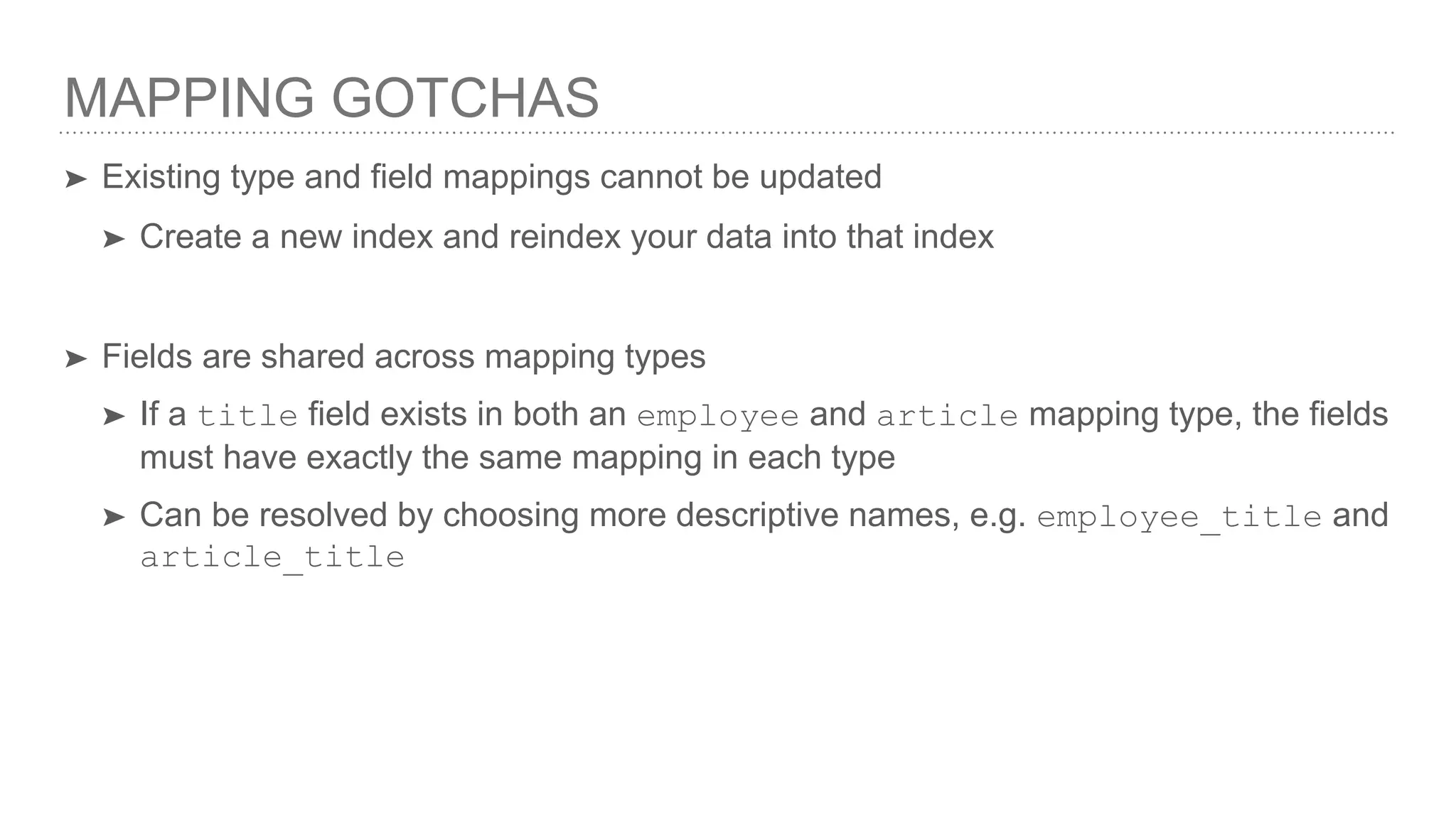This screenshot has width=1456, height=819.
Task: Click the arrow bullet before 'Fields are shared'
Action: (75, 359)
